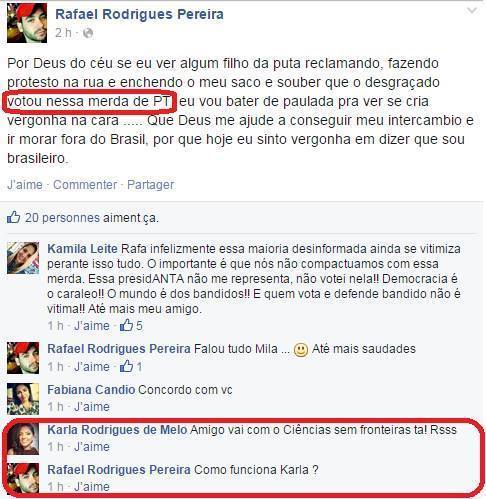Click Partager under the main post

151,184
